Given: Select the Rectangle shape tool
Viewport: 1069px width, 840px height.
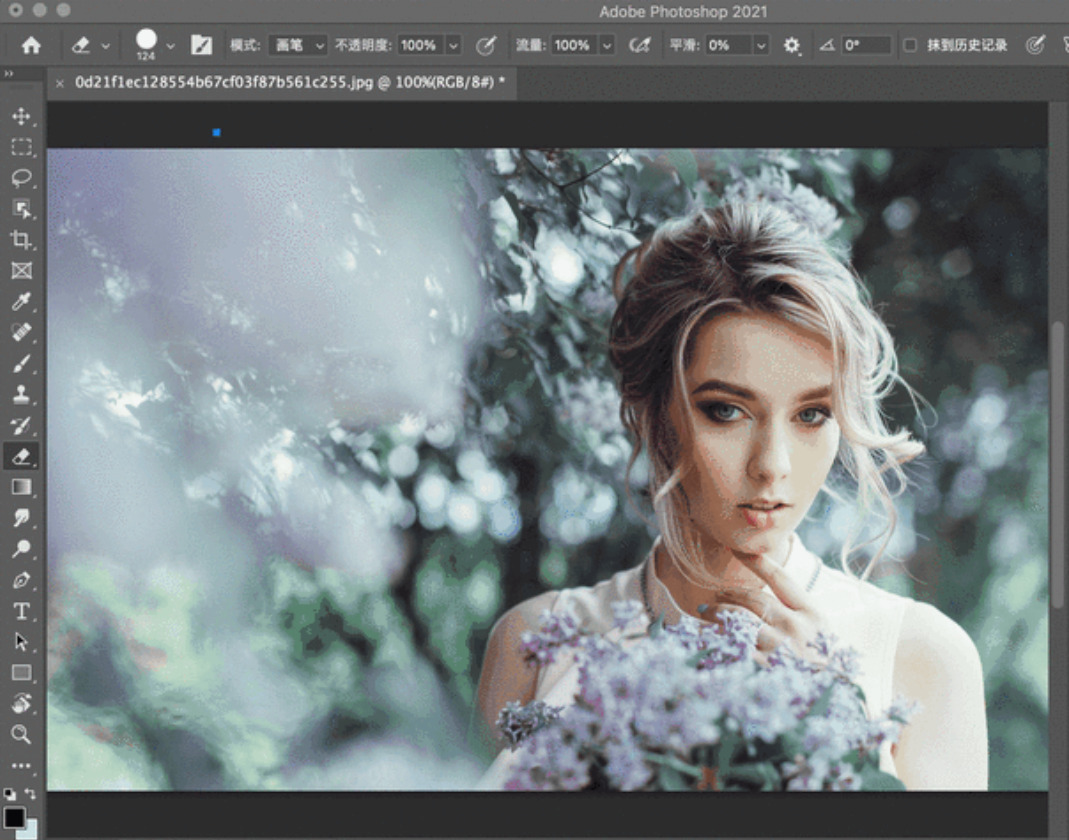Looking at the screenshot, I should [x=21, y=673].
